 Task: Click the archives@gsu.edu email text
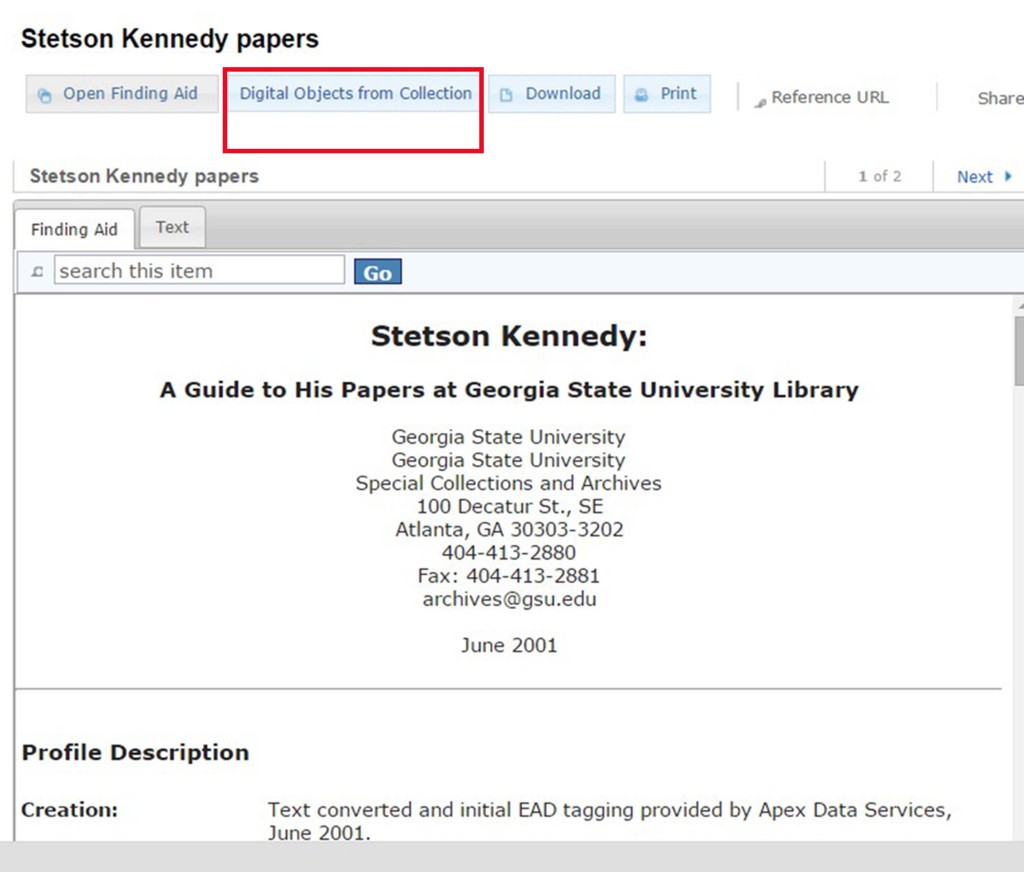[x=509, y=599]
